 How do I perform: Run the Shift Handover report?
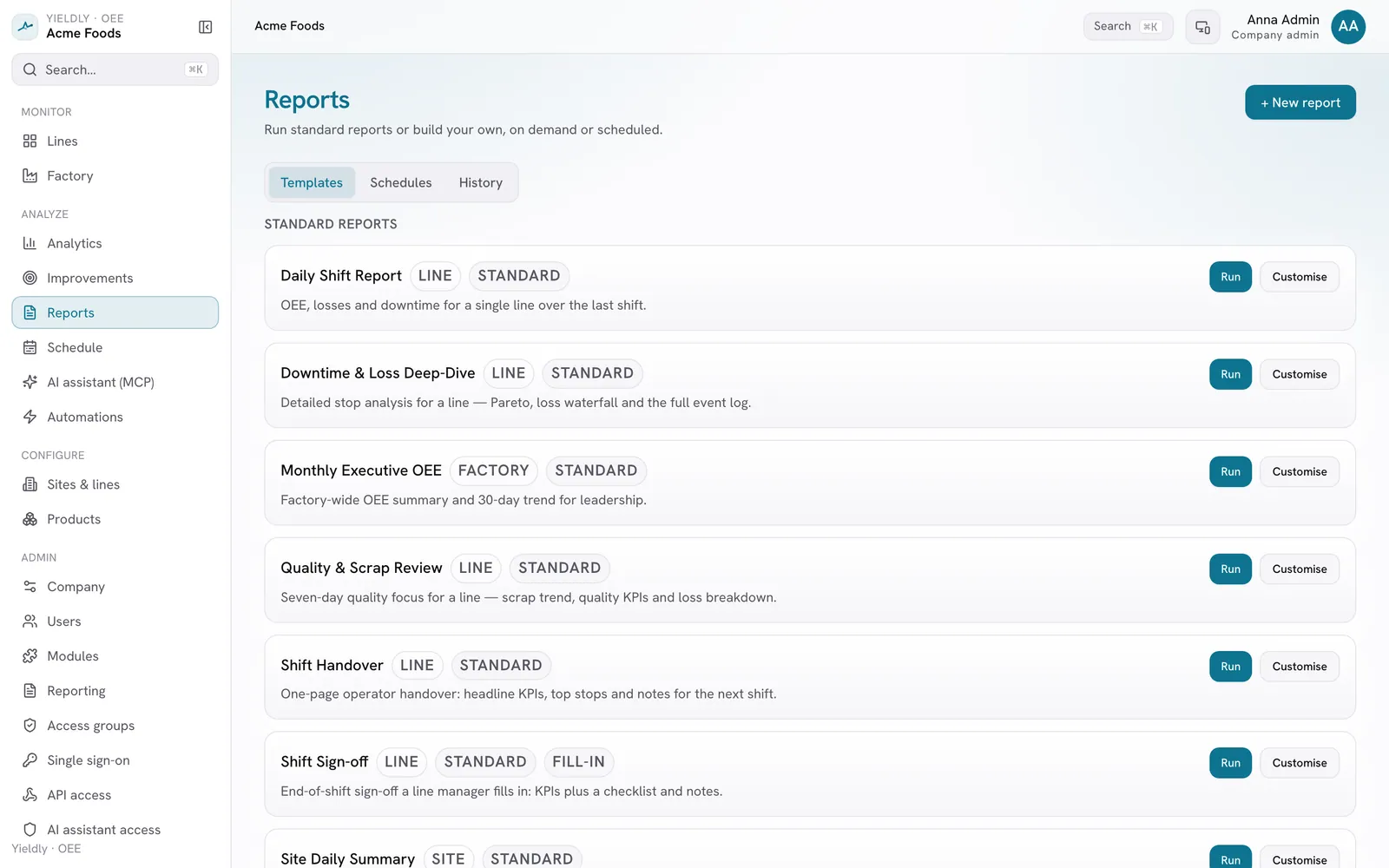pyautogui.click(x=1230, y=666)
